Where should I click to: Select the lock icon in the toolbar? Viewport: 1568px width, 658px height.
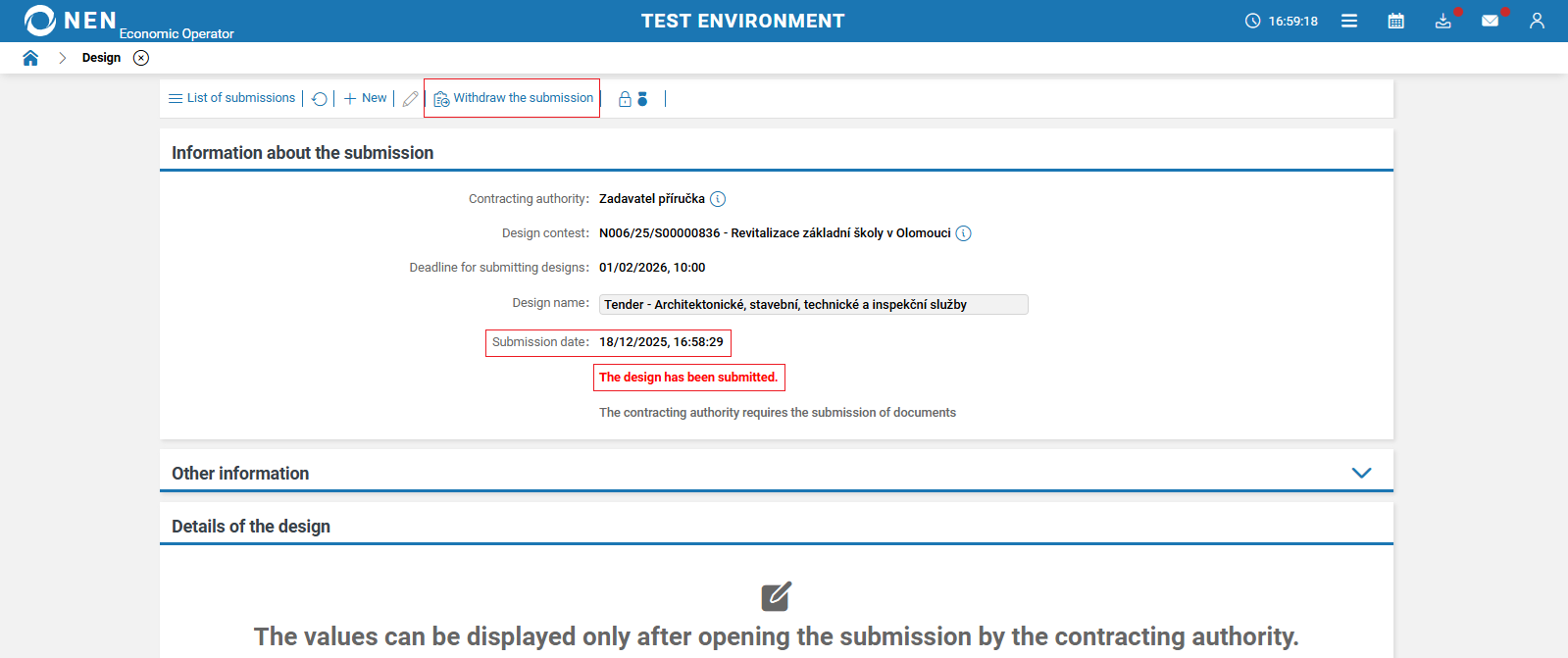pyautogui.click(x=624, y=98)
